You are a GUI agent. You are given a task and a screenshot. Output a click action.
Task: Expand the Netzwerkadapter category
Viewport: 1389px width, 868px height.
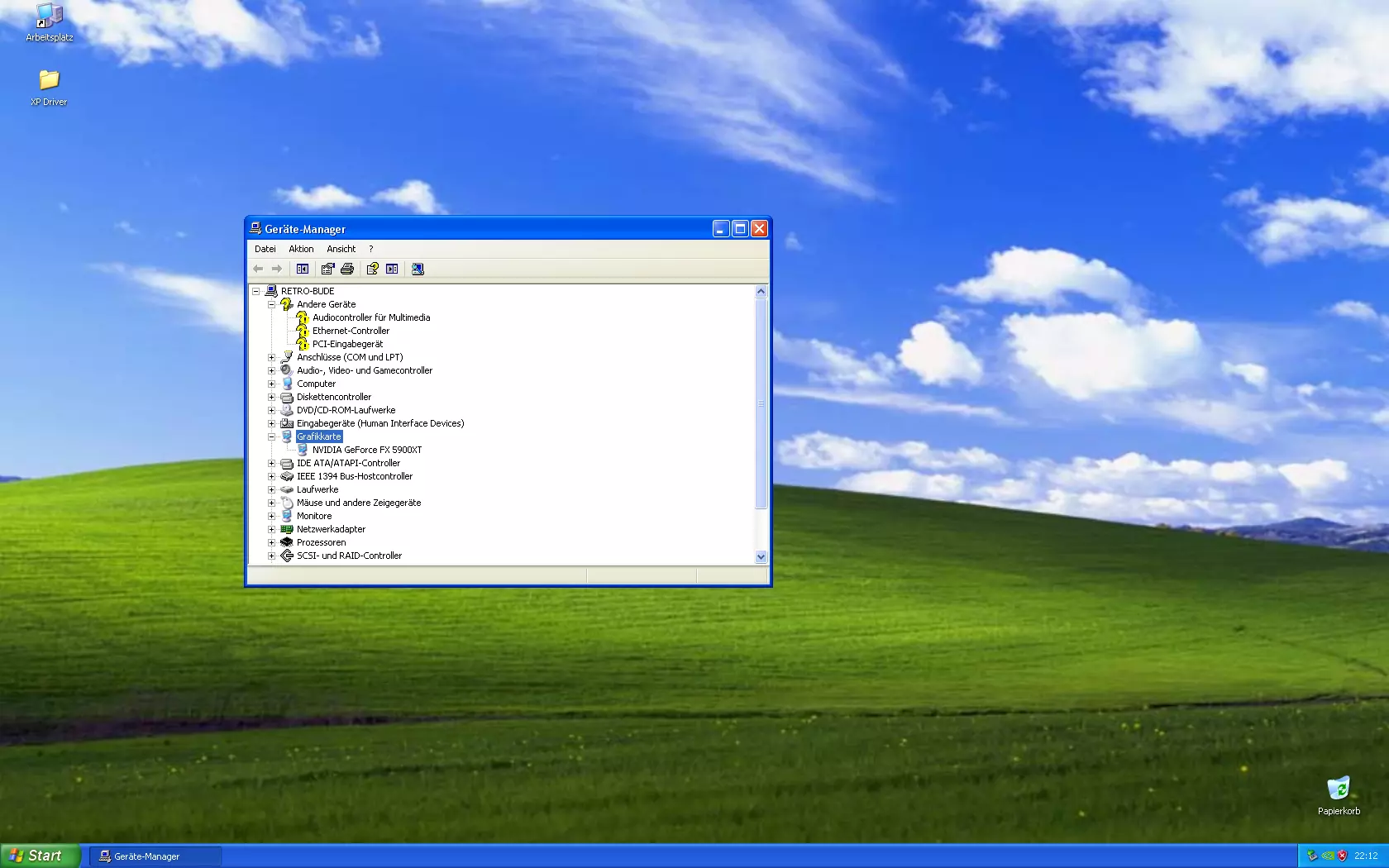coord(271,529)
